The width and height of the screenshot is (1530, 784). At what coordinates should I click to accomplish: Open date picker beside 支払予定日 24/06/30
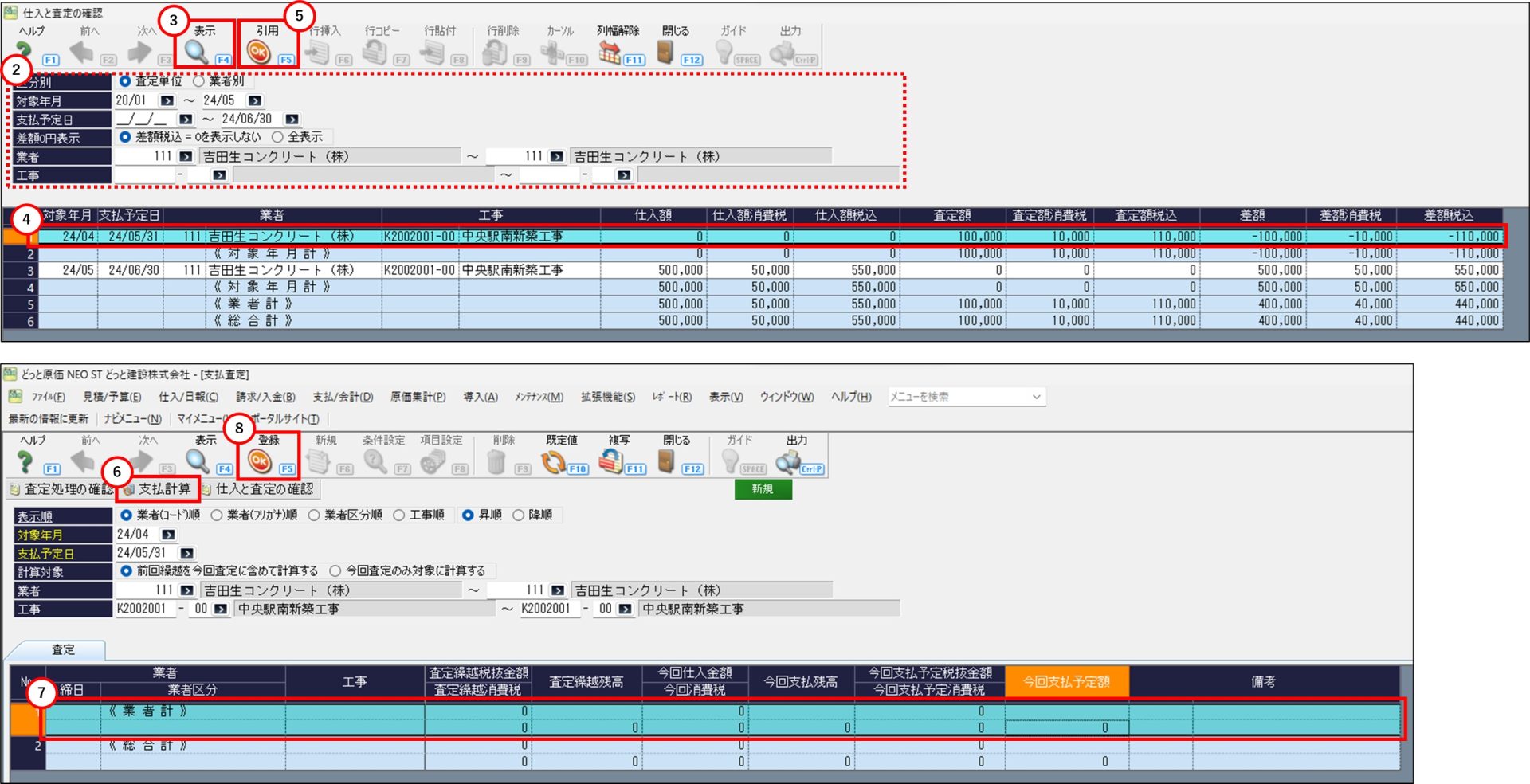(x=292, y=120)
